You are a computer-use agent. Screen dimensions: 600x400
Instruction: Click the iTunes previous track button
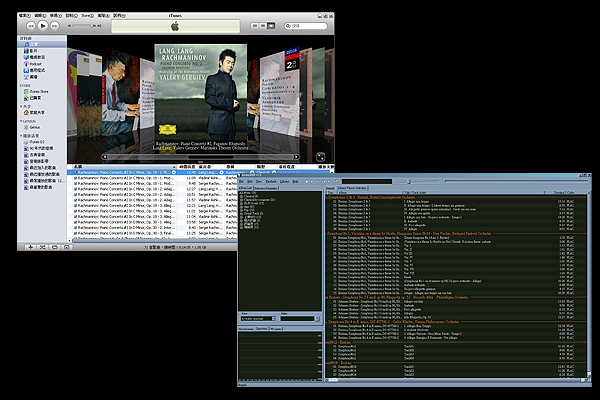pos(31,26)
